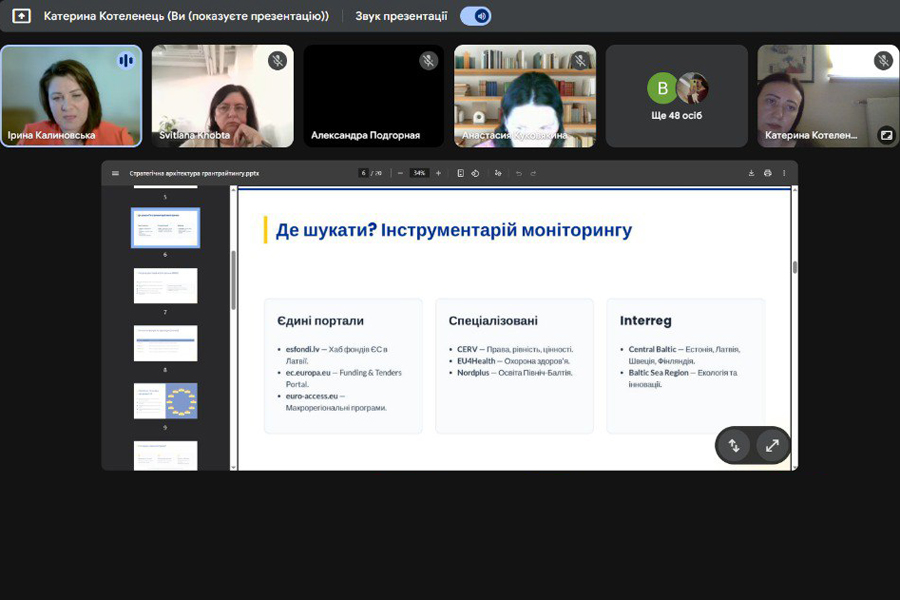
Task: Download the presentation PDF file
Action: pyautogui.click(x=751, y=173)
